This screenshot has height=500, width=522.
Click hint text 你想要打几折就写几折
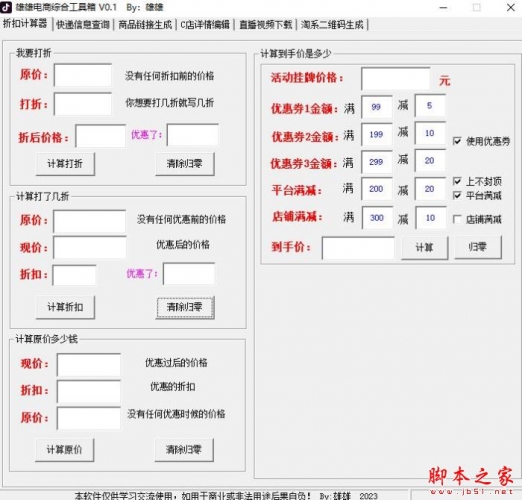point(169,103)
